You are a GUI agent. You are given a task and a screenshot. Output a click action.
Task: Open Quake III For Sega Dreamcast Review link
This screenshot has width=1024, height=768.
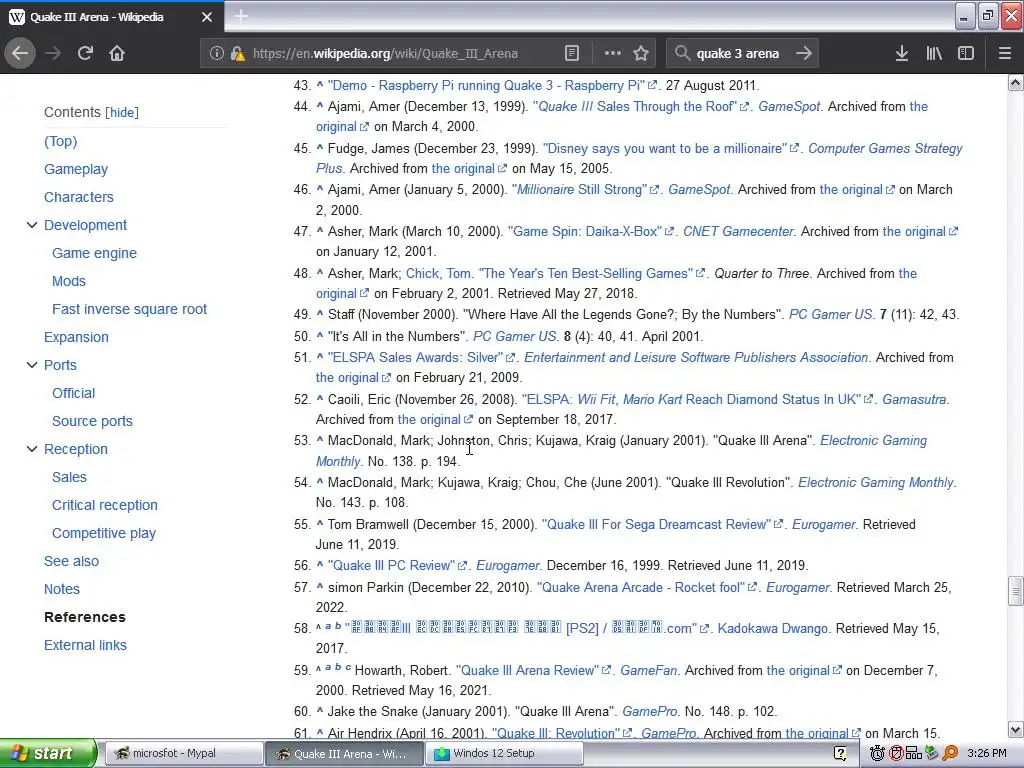click(x=662, y=524)
